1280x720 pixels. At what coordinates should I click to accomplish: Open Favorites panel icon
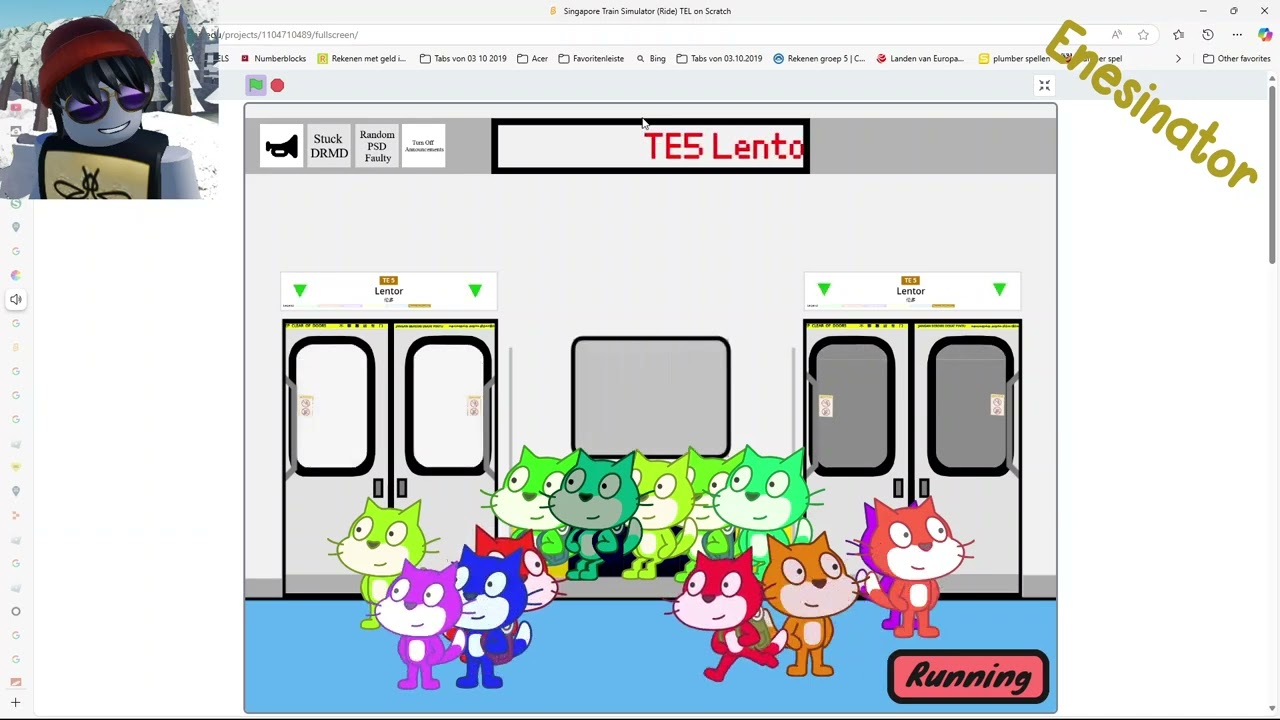click(x=1179, y=35)
